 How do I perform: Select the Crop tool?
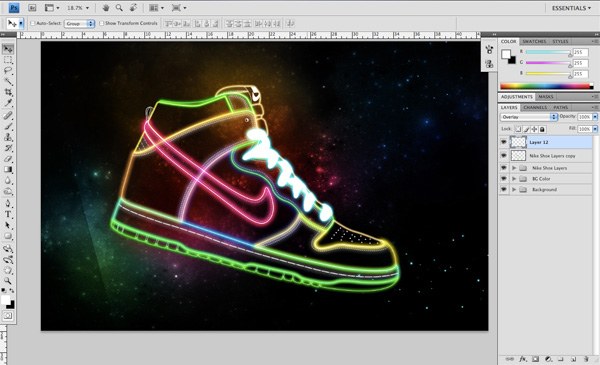[x=8, y=92]
